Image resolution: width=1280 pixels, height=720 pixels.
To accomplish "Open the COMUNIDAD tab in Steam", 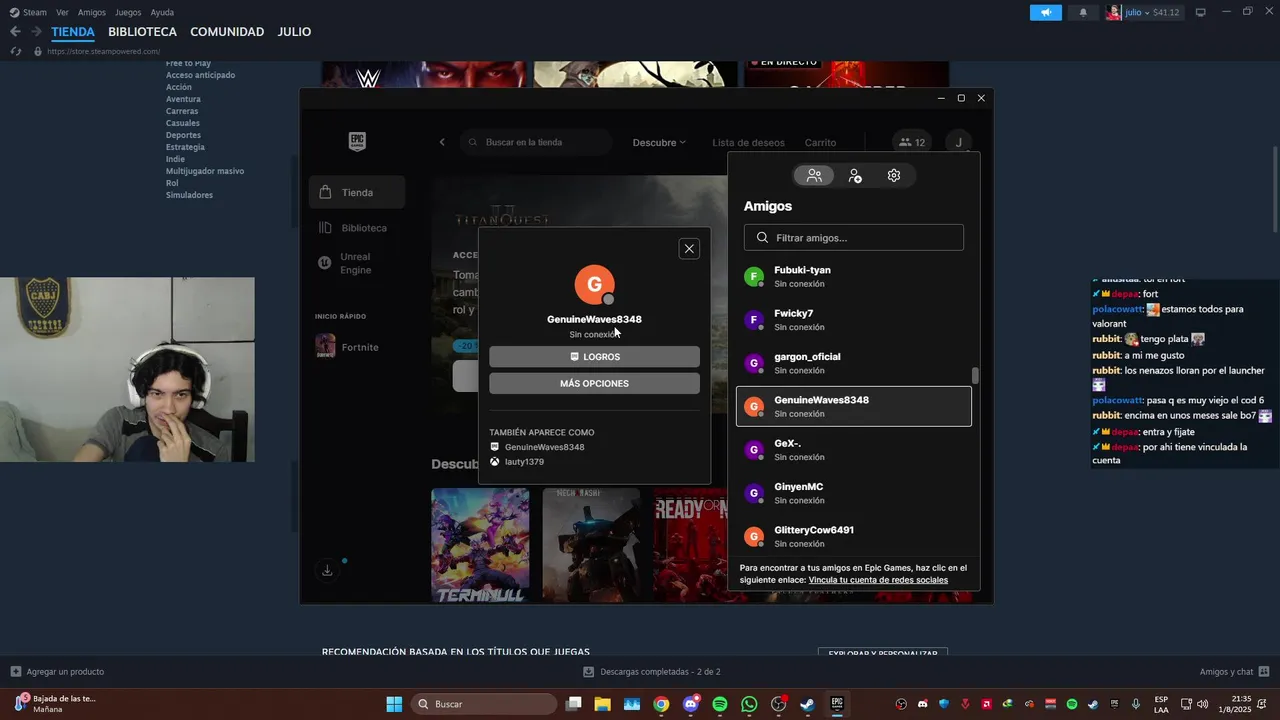I will [227, 32].
